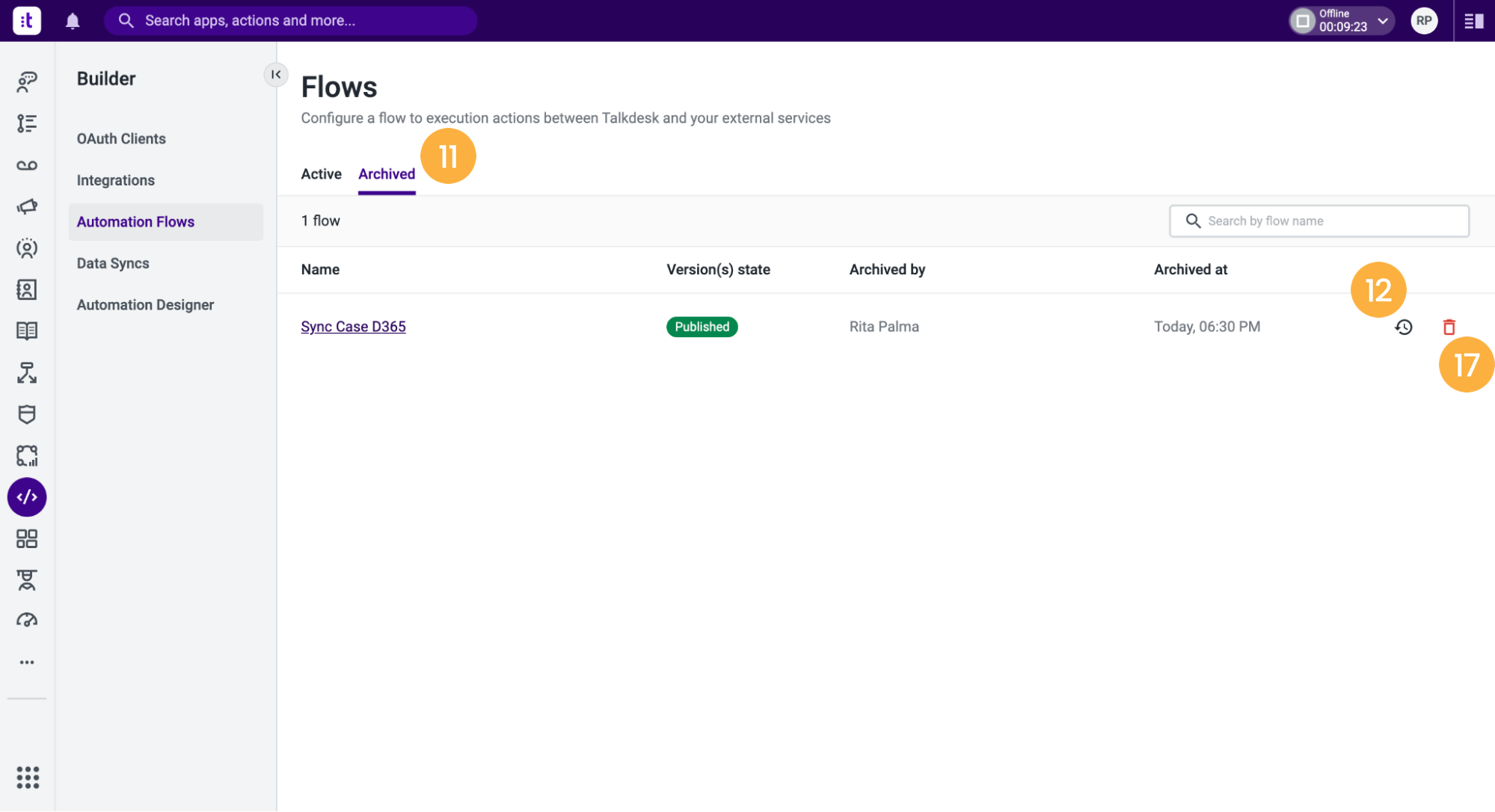Open Integrations in Builder menu
Screen dimensions: 1495x812
[x=116, y=180]
